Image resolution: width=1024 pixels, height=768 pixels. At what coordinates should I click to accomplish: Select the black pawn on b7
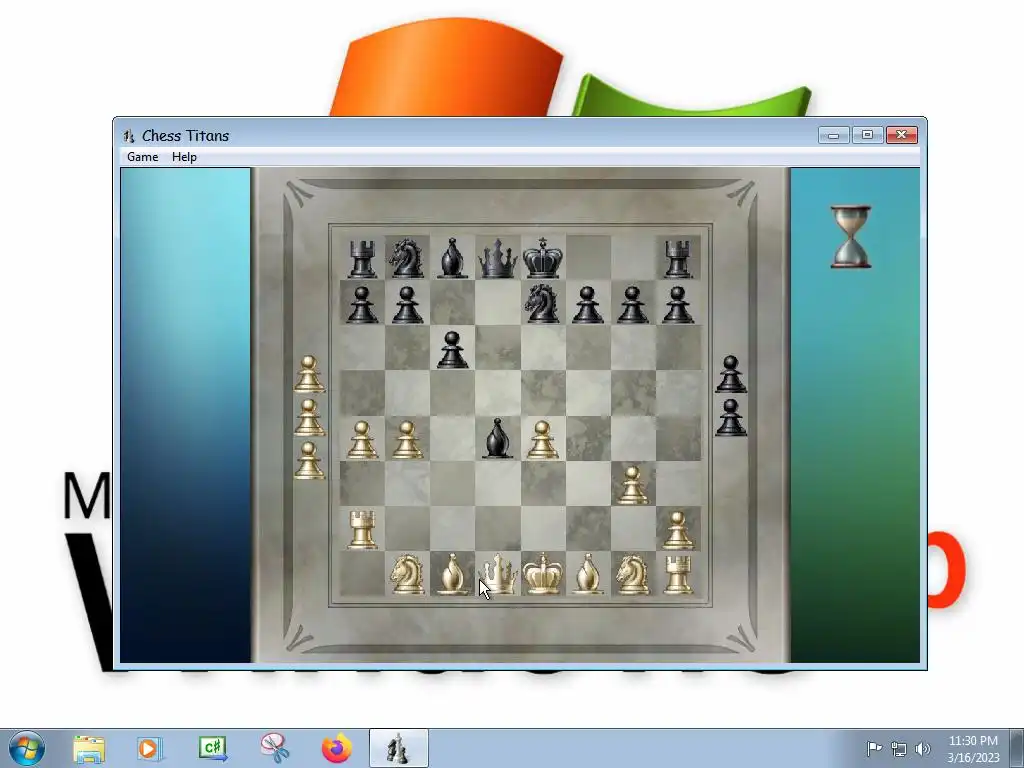407,304
